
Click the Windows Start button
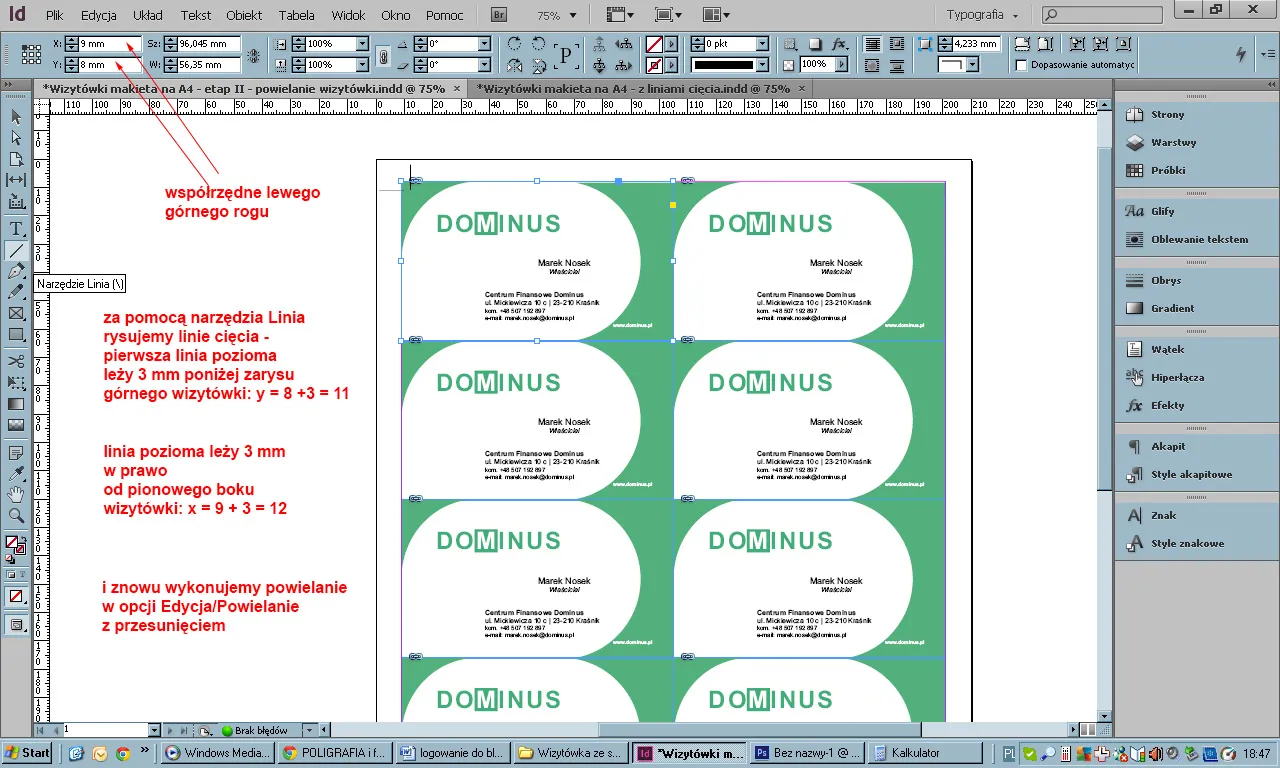pyautogui.click(x=28, y=753)
